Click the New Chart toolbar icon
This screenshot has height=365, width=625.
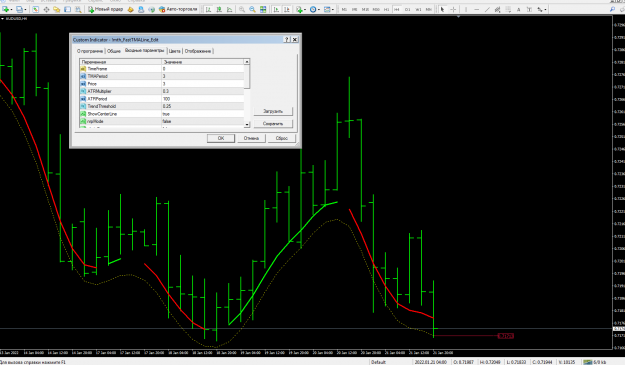point(6,9)
